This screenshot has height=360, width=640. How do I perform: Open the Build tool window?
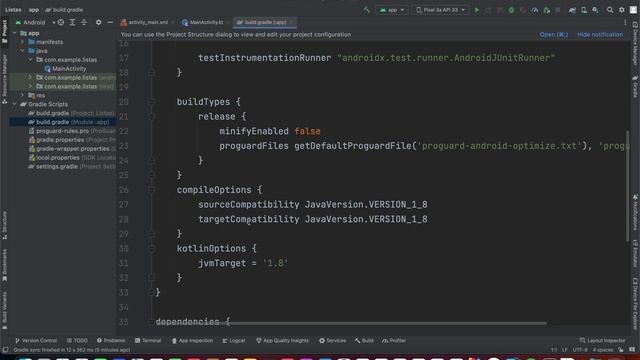(364, 340)
